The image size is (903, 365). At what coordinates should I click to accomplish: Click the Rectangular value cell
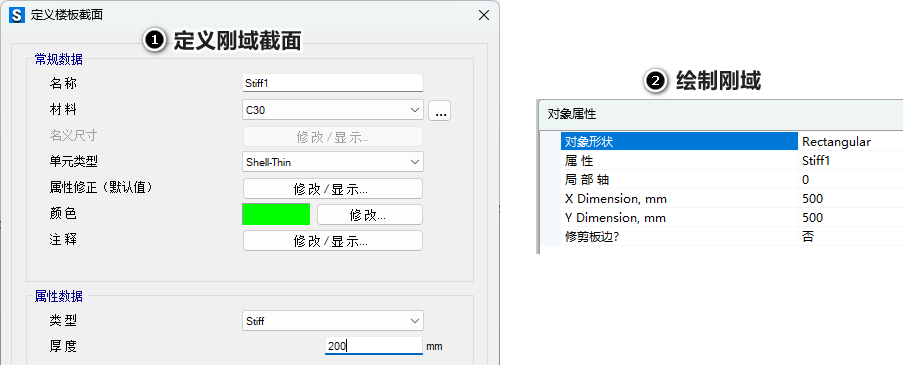pyautogui.click(x=851, y=142)
